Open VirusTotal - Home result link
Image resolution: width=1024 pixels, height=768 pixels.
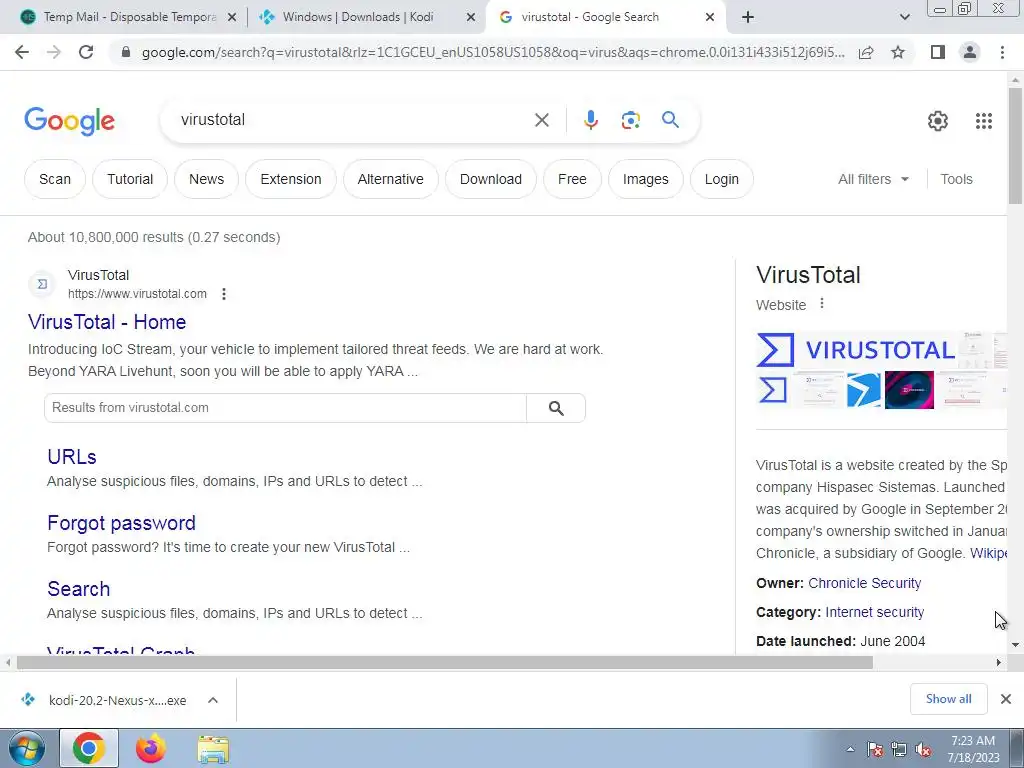coord(107,322)
